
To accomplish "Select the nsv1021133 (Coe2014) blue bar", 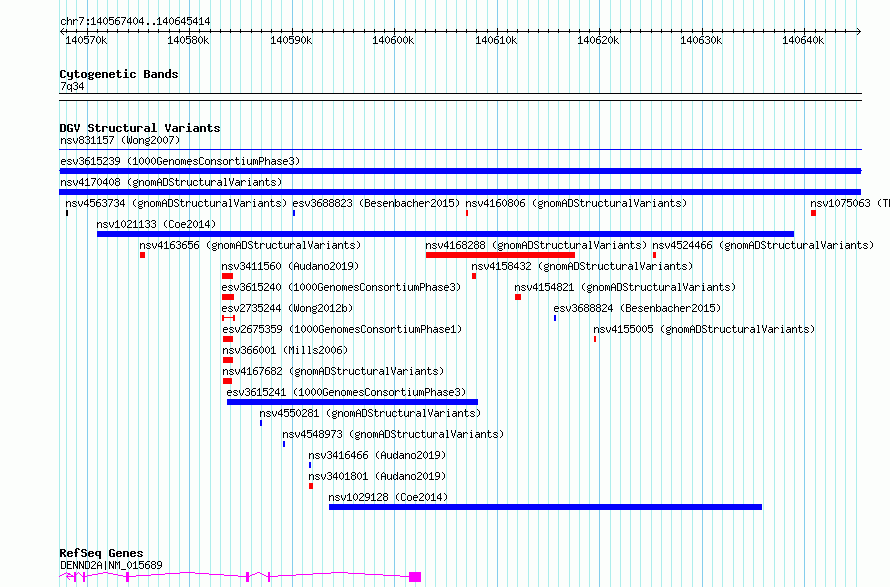I will click(x=446, y=234).
